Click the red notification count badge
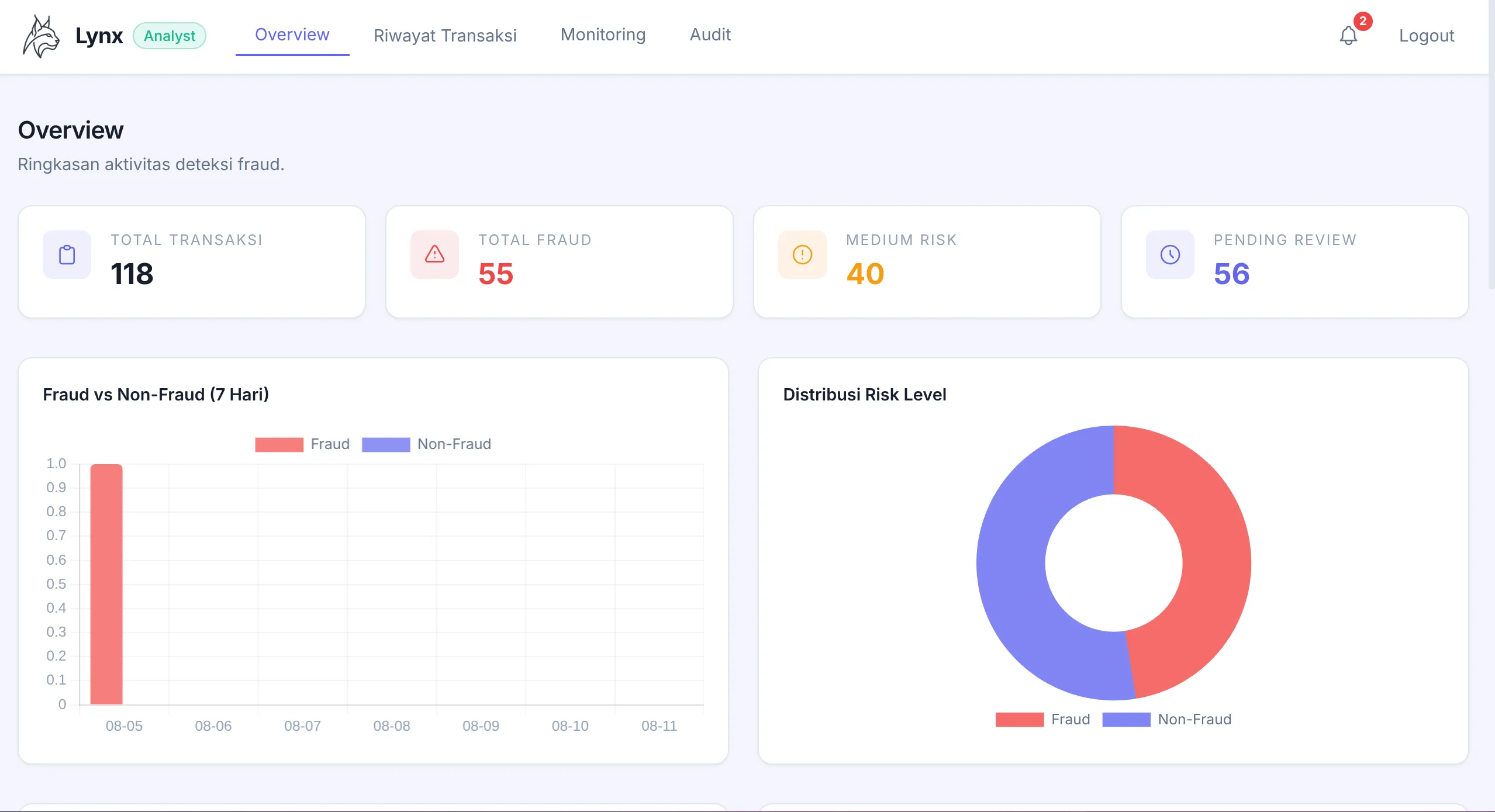The image size is (1495, 812). [1363, 21]
